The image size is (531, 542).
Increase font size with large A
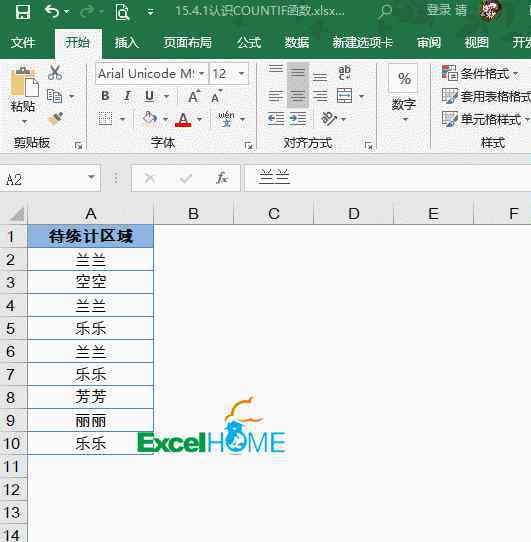[x=194, y=96]
